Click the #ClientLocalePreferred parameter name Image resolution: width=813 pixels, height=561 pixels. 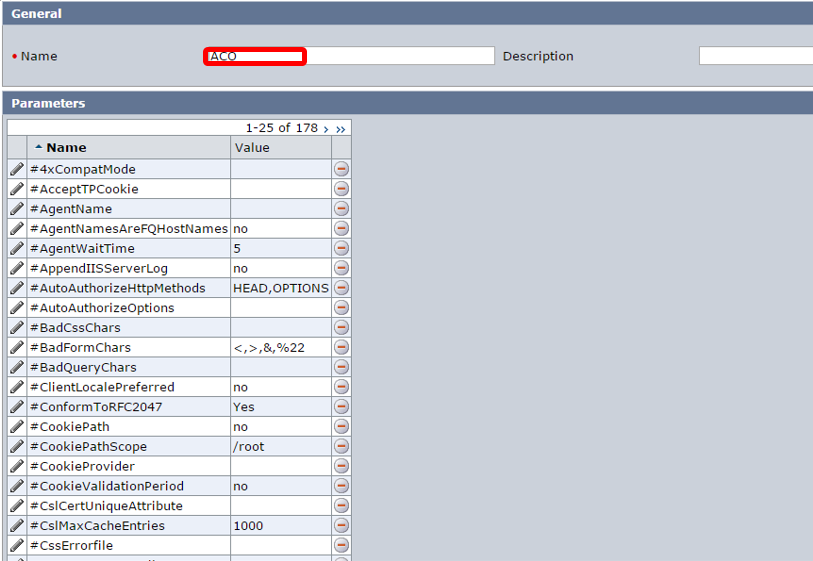click(x=102, y=387)
